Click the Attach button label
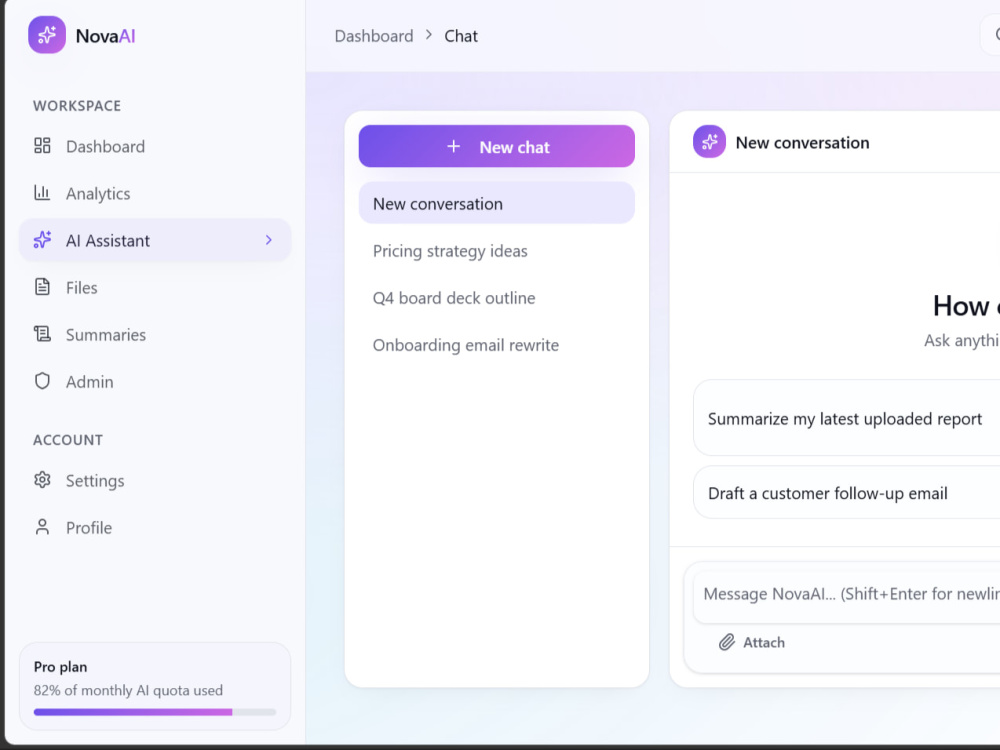 (x=763, y=642)
